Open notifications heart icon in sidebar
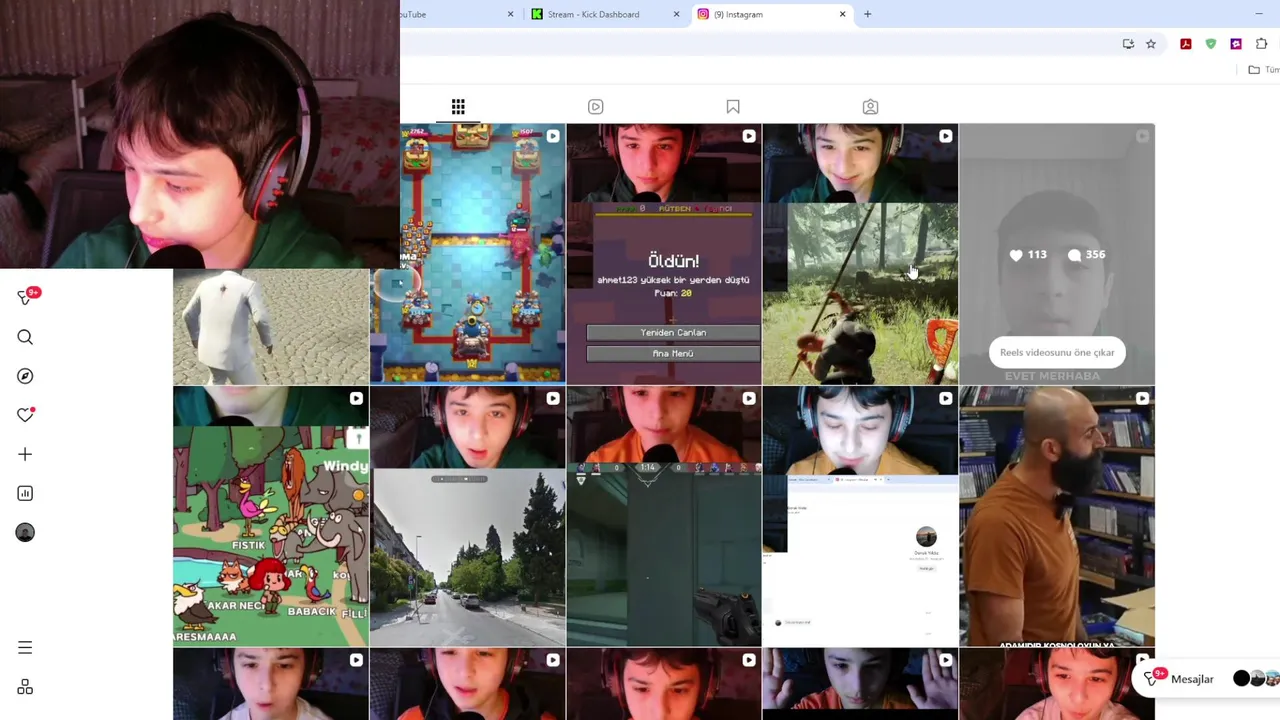Screen dimensions: 1280x720 point(25,415)
